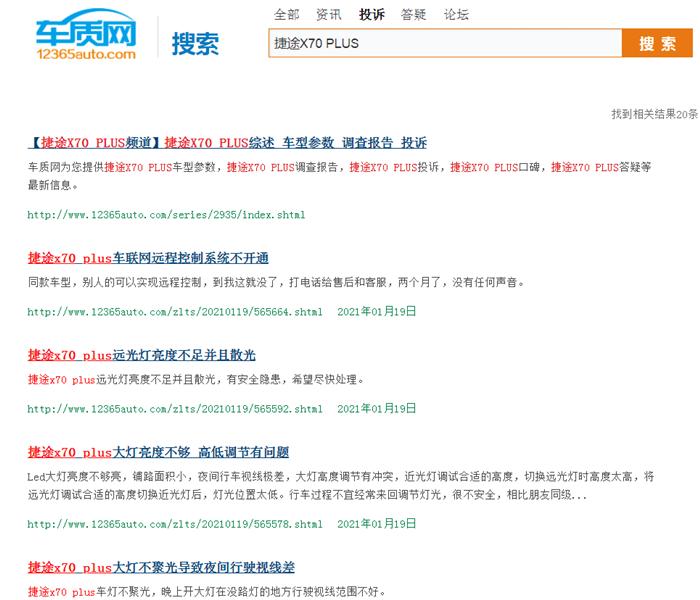Go to the 答疑 tab
This screenshot has height=600, width=700.
pyautogui.click(x=413, y=15)
